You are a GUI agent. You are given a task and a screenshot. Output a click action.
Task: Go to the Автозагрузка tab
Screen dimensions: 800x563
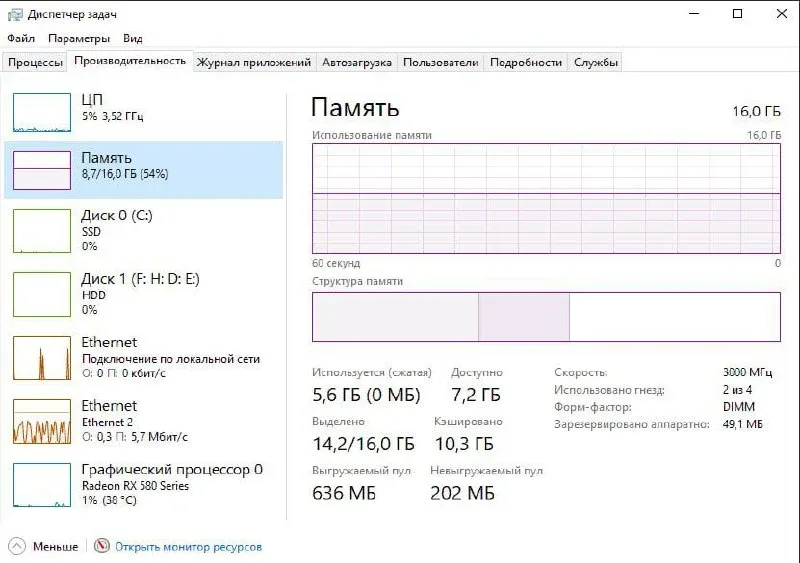pyautogui.click(x=357, y=62)
